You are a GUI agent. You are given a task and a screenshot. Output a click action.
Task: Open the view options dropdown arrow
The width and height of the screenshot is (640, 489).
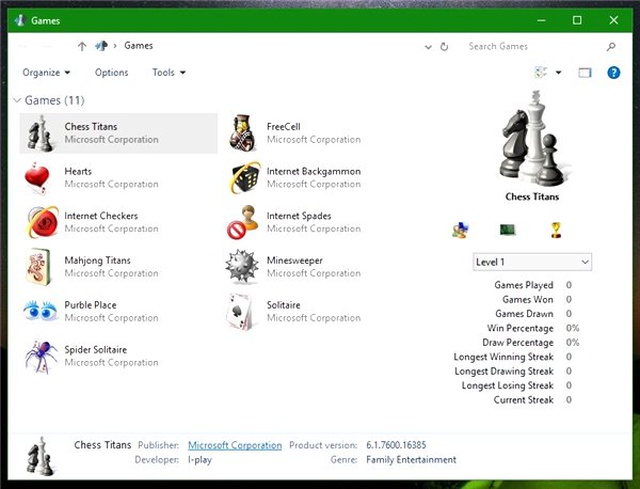(558, 73)
